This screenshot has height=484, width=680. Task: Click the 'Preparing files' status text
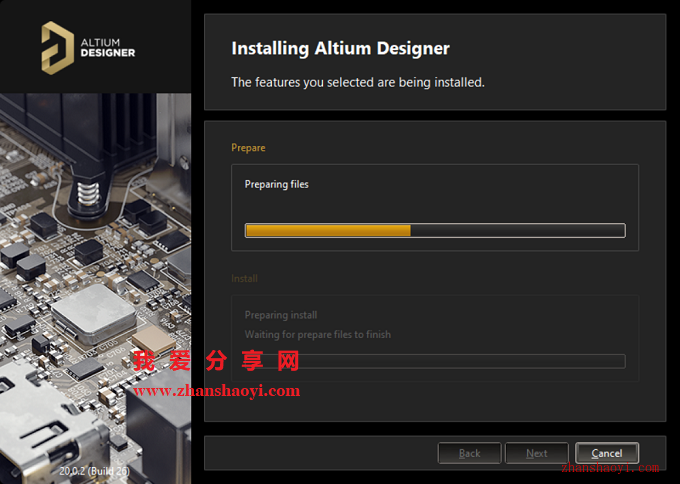[277, 184]
